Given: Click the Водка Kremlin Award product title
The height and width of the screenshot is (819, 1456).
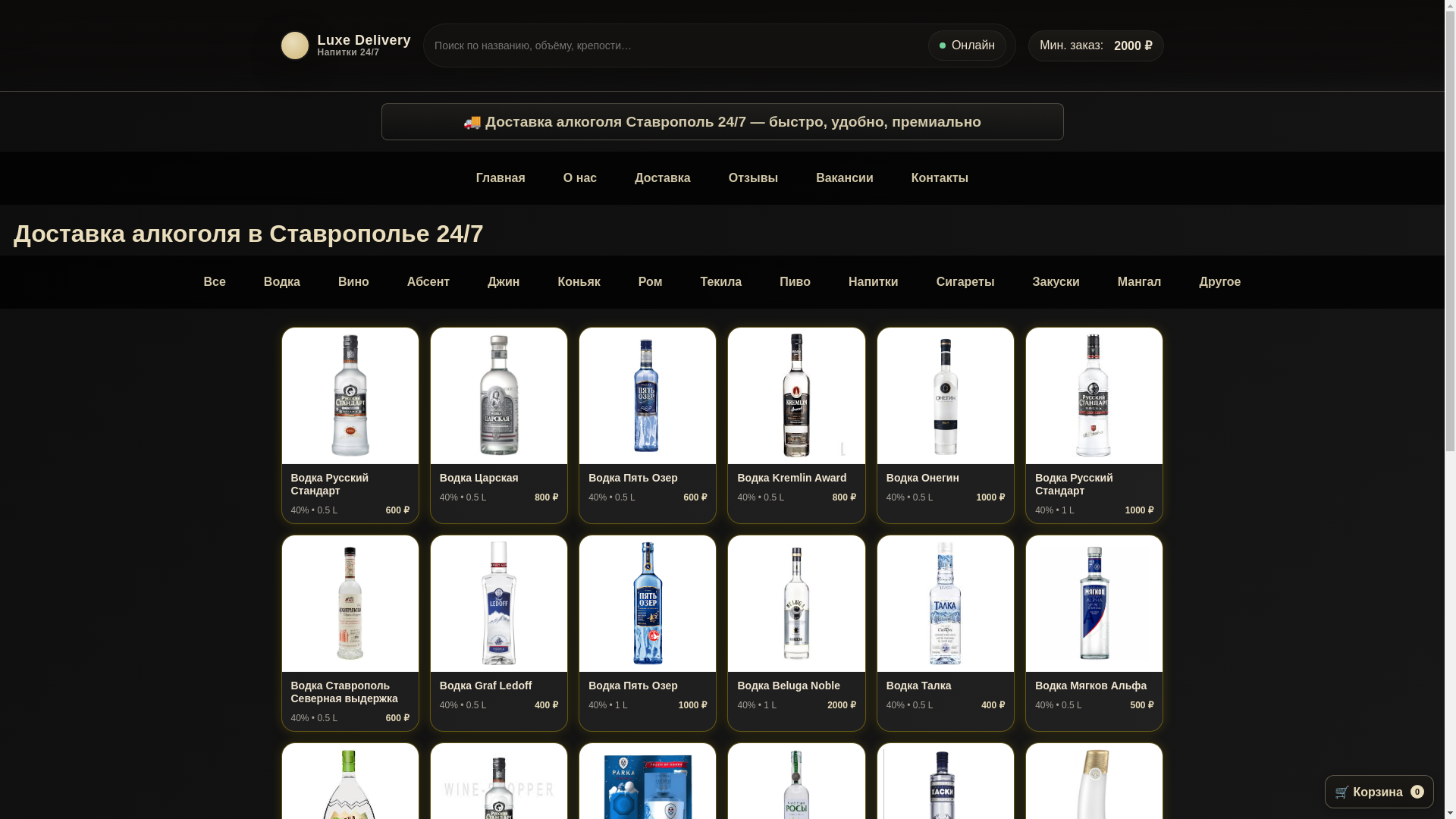Looking at the screenshot, I should (x=792, y=478).
